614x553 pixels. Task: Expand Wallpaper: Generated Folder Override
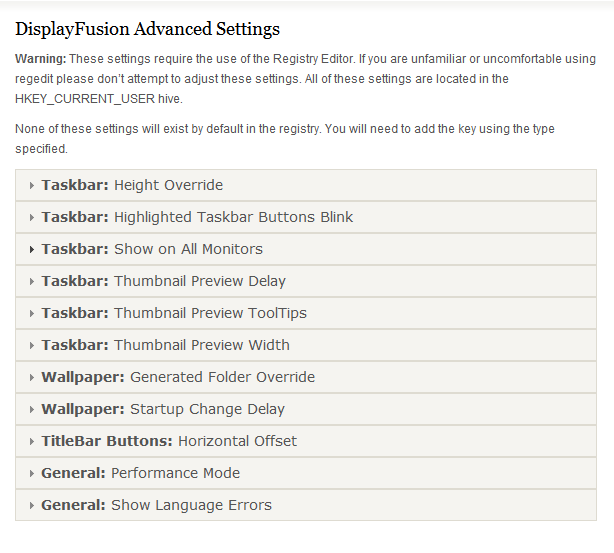pos(178,377)
